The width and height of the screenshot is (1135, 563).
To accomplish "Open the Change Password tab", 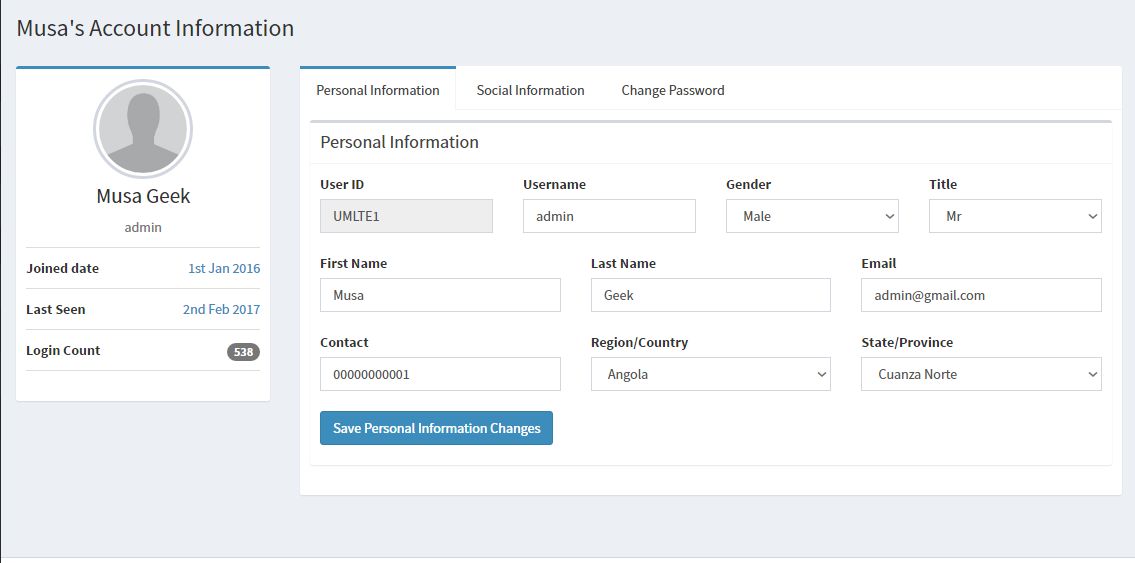I will click(x=673, y=90).
